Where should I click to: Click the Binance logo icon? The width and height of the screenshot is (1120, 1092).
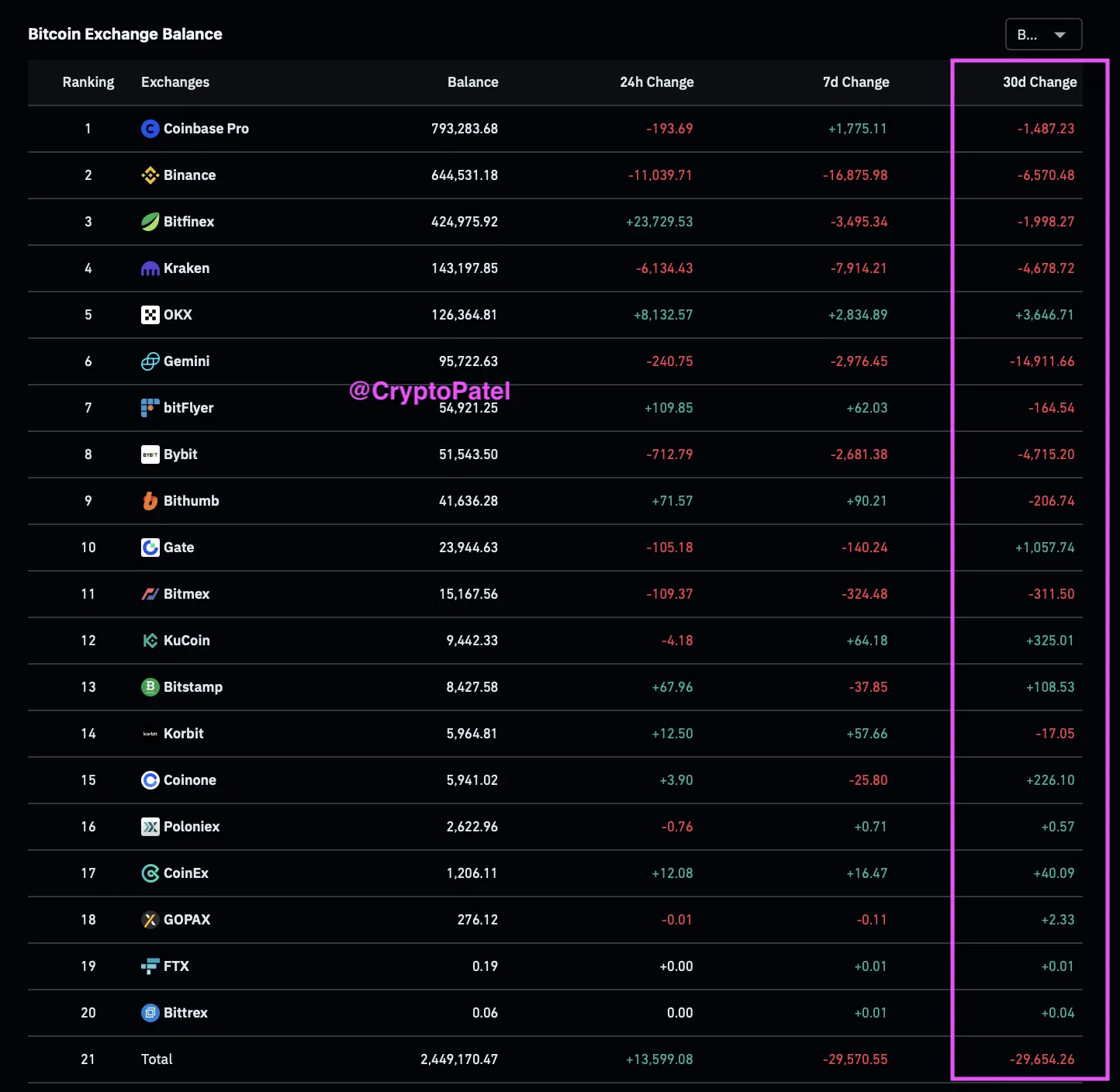coord(150,175)
